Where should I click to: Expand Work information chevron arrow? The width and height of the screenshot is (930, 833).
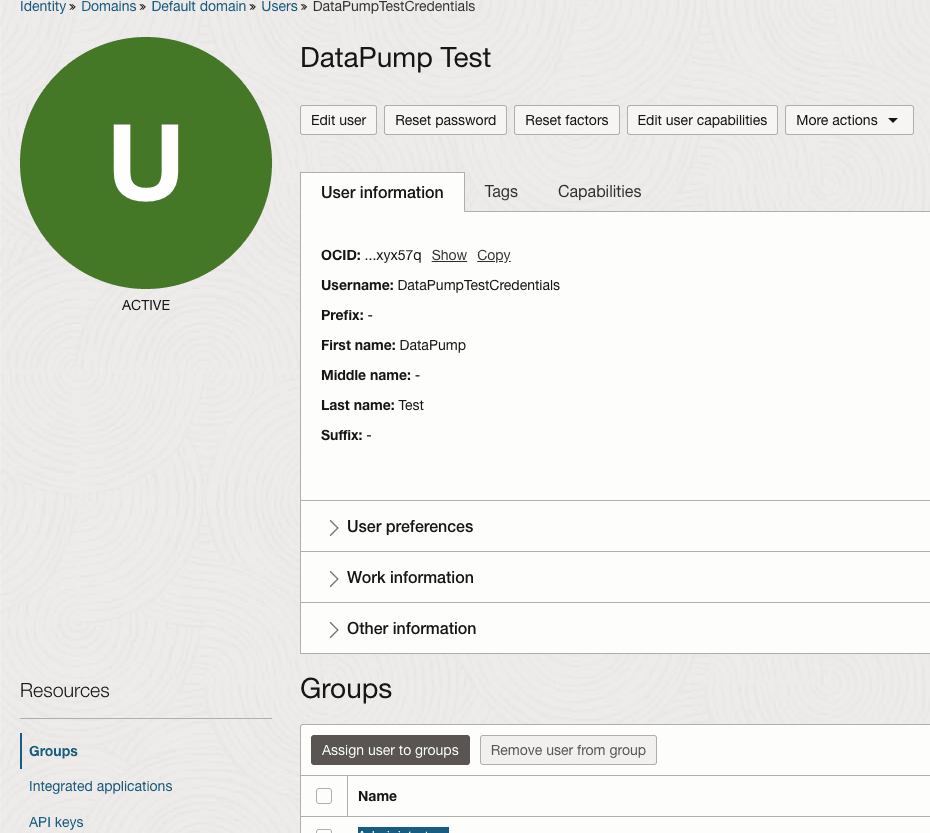[x=333, y=578]
